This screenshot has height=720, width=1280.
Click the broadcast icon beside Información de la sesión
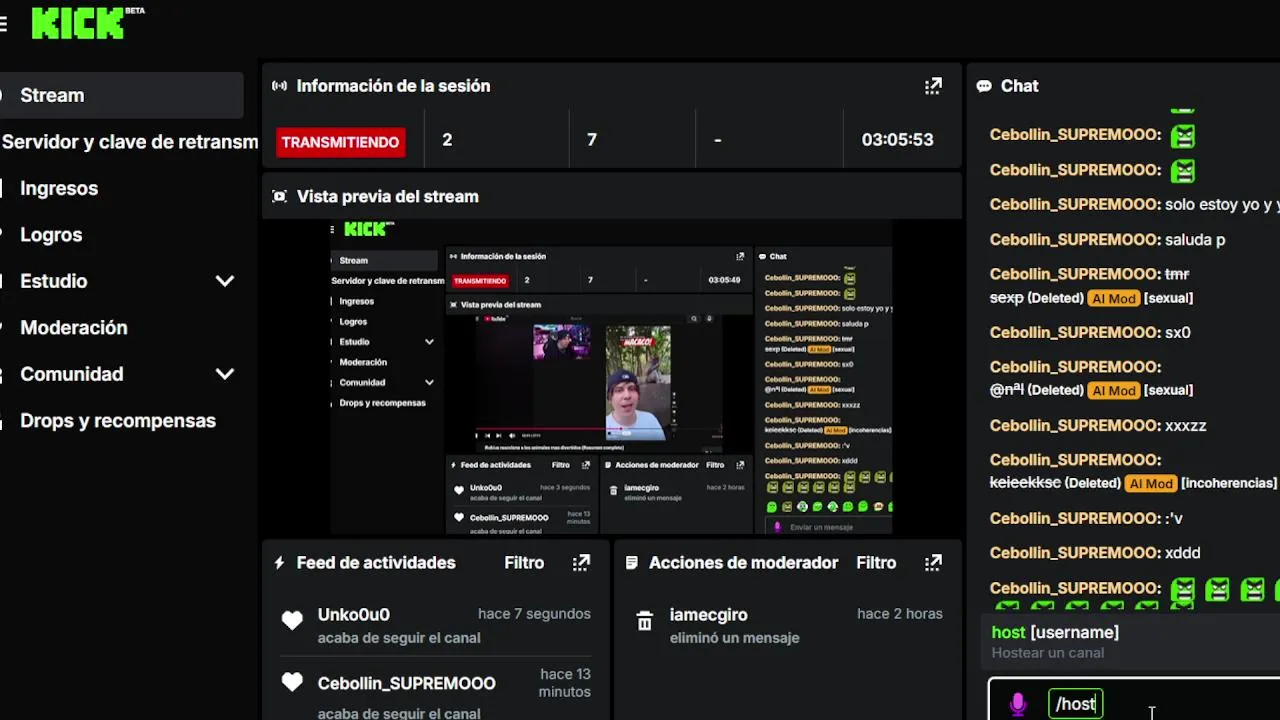[279, 86]
